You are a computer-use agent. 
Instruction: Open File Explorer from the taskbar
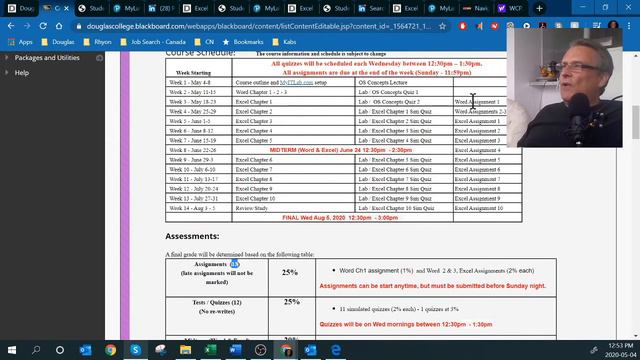click(x=185, y=350)
